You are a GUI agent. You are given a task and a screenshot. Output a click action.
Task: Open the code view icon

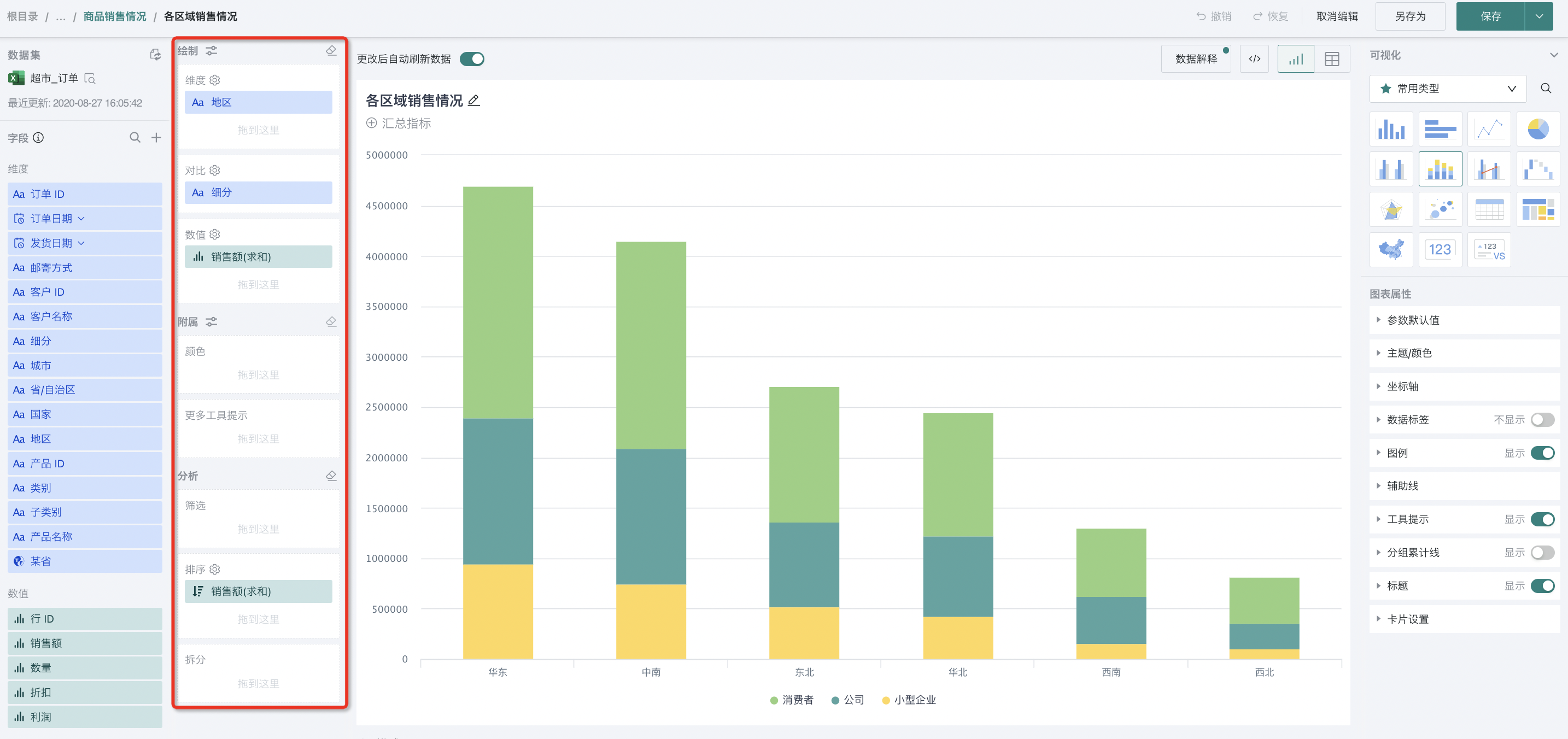point(1255,59)
